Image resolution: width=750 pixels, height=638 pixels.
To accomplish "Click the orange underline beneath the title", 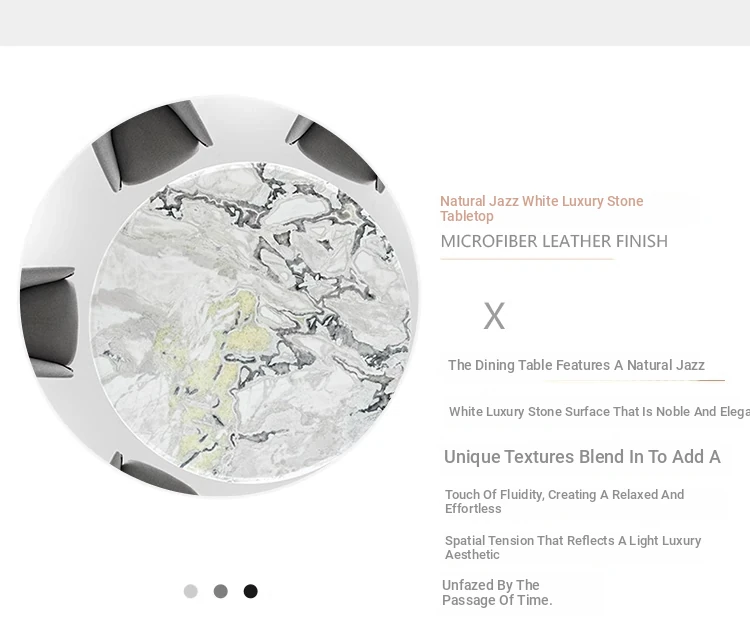I will tap(527, 259).
